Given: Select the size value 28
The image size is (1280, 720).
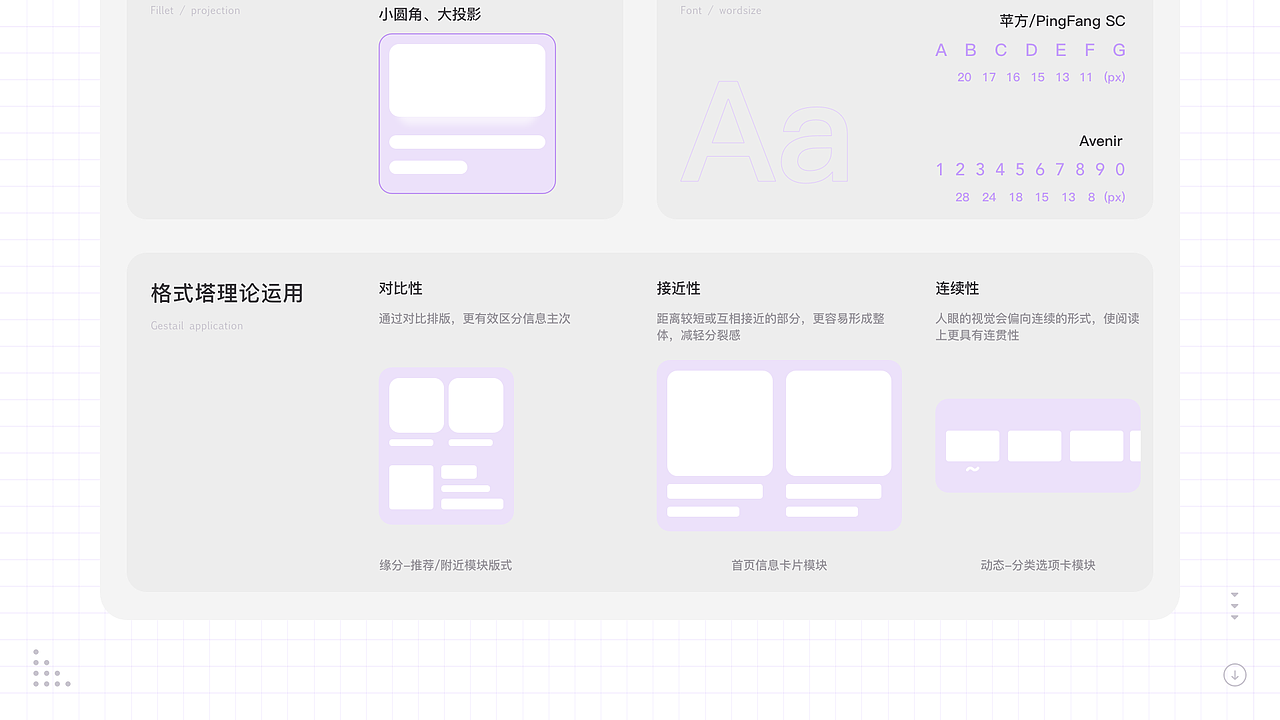Looking at the screenshot, I should [x=962, y=197].
